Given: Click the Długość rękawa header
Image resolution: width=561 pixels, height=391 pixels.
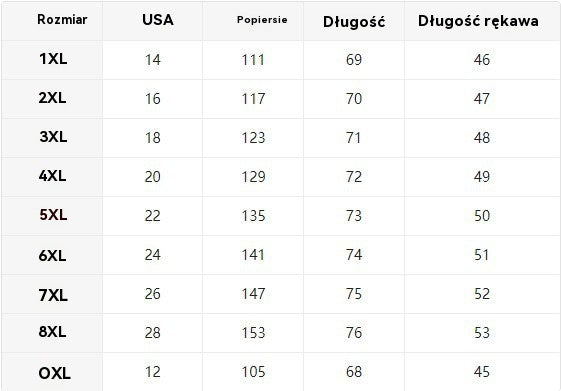Looking at the screenshot, I should click(478, 21).
